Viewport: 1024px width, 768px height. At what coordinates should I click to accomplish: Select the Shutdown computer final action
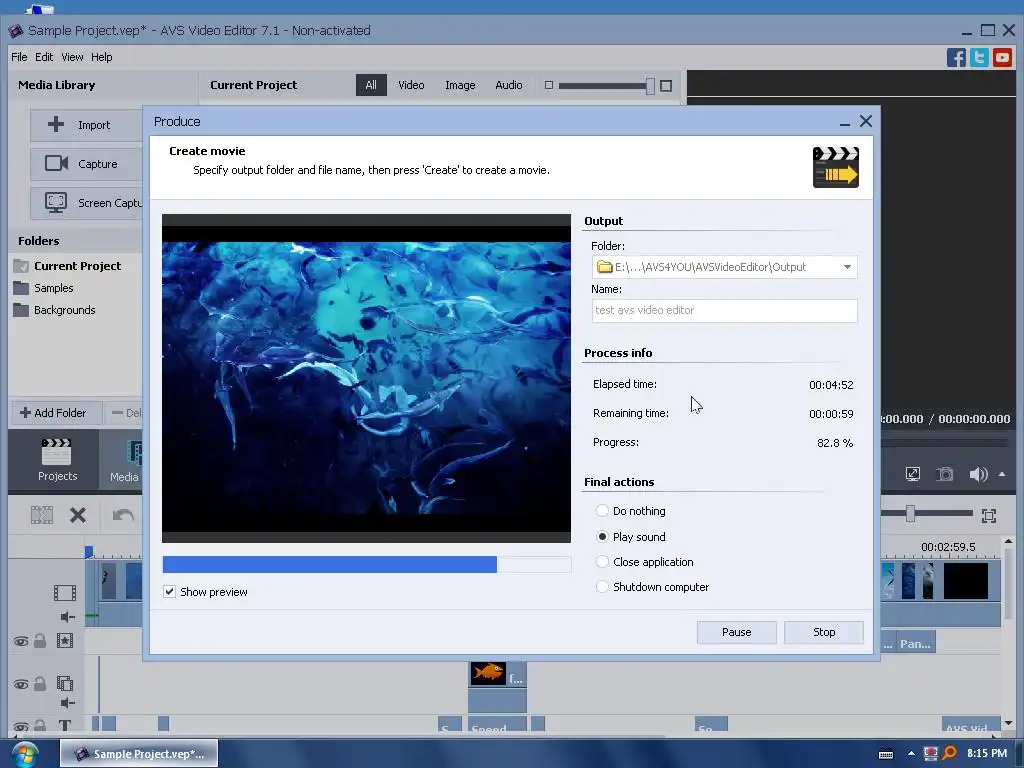coord(602,586)
